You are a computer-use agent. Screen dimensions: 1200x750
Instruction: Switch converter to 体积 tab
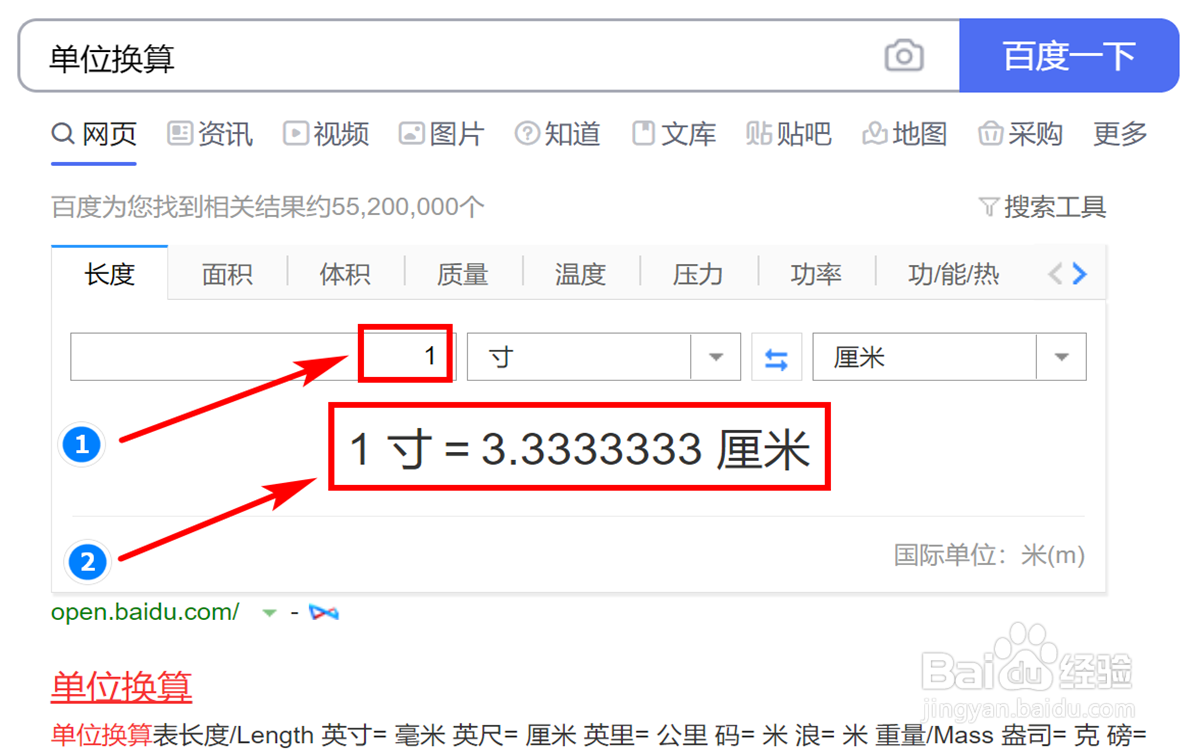click(345, 273)
